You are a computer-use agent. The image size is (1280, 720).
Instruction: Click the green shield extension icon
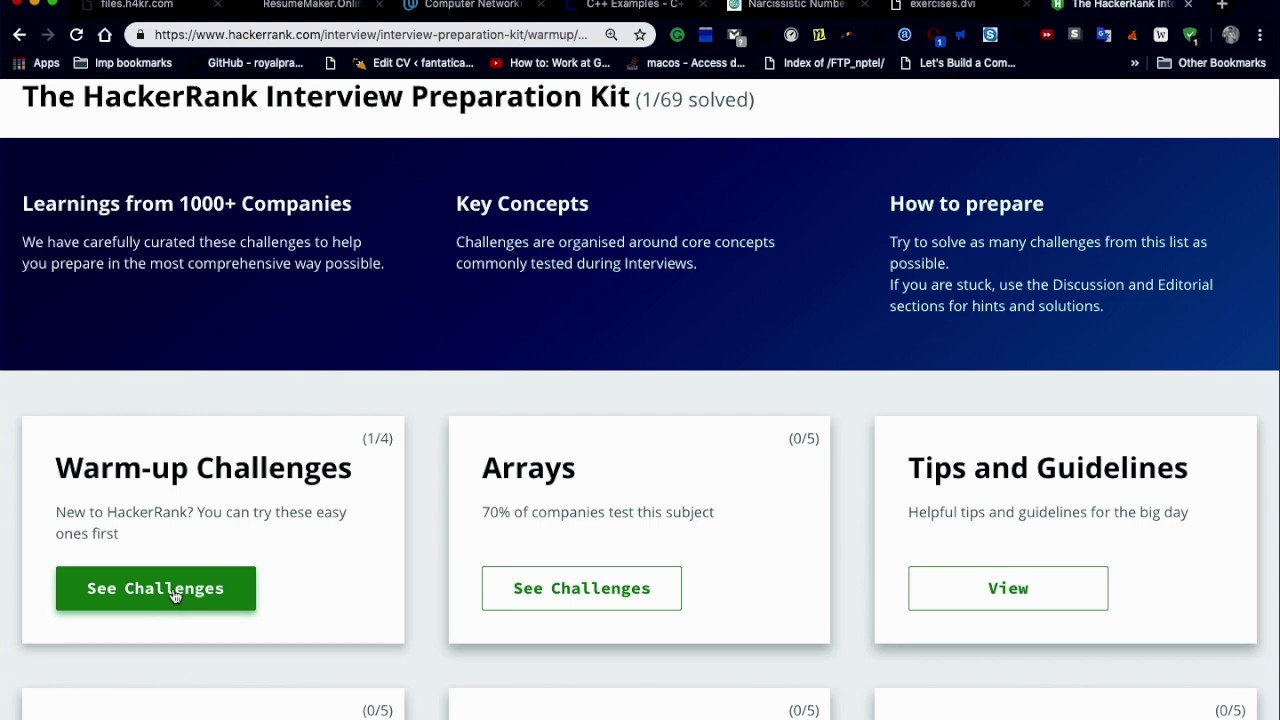point(1190,36)
